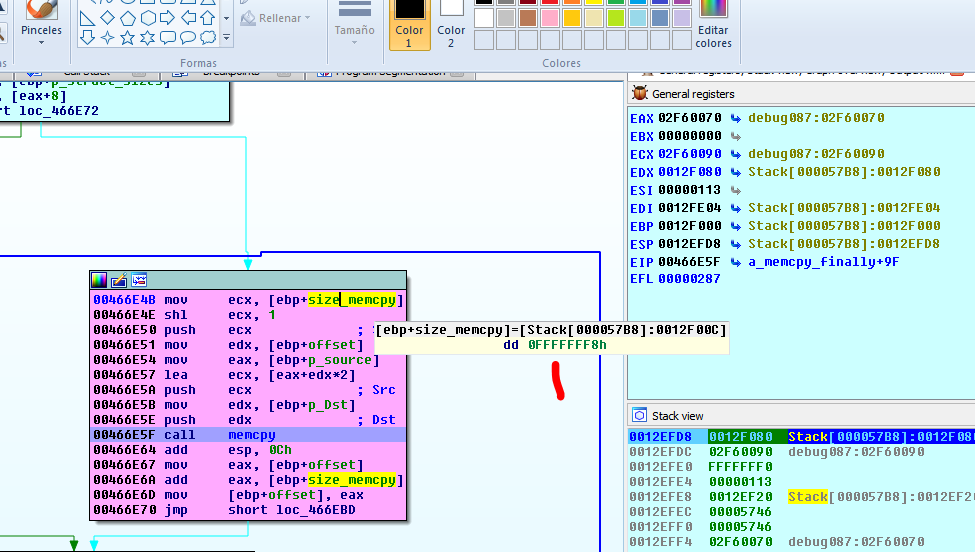
Task: Click the edit comment icon on graph block
Action: (x=119, y=280)
